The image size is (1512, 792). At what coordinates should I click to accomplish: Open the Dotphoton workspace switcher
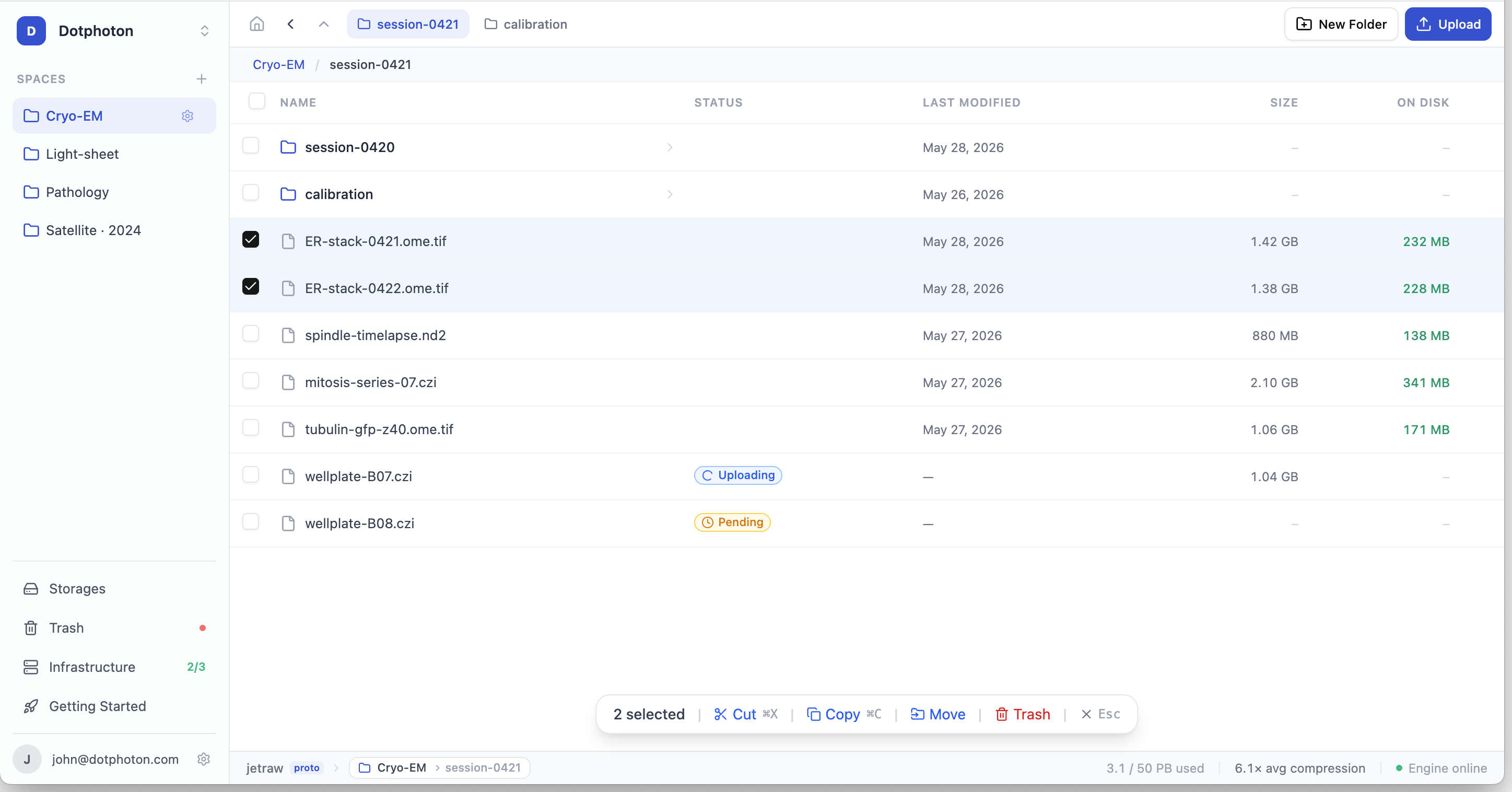point(204,31)
